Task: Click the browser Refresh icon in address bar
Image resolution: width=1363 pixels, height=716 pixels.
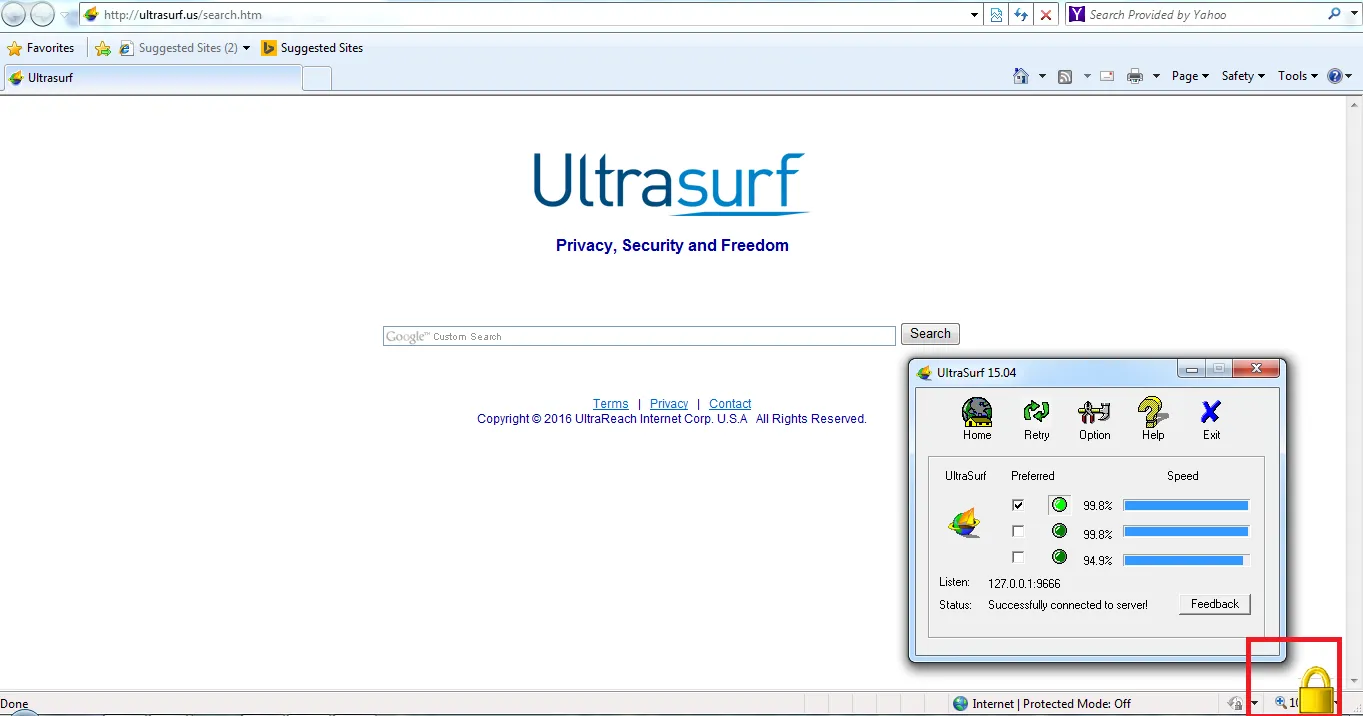Action: point(1021,15)
